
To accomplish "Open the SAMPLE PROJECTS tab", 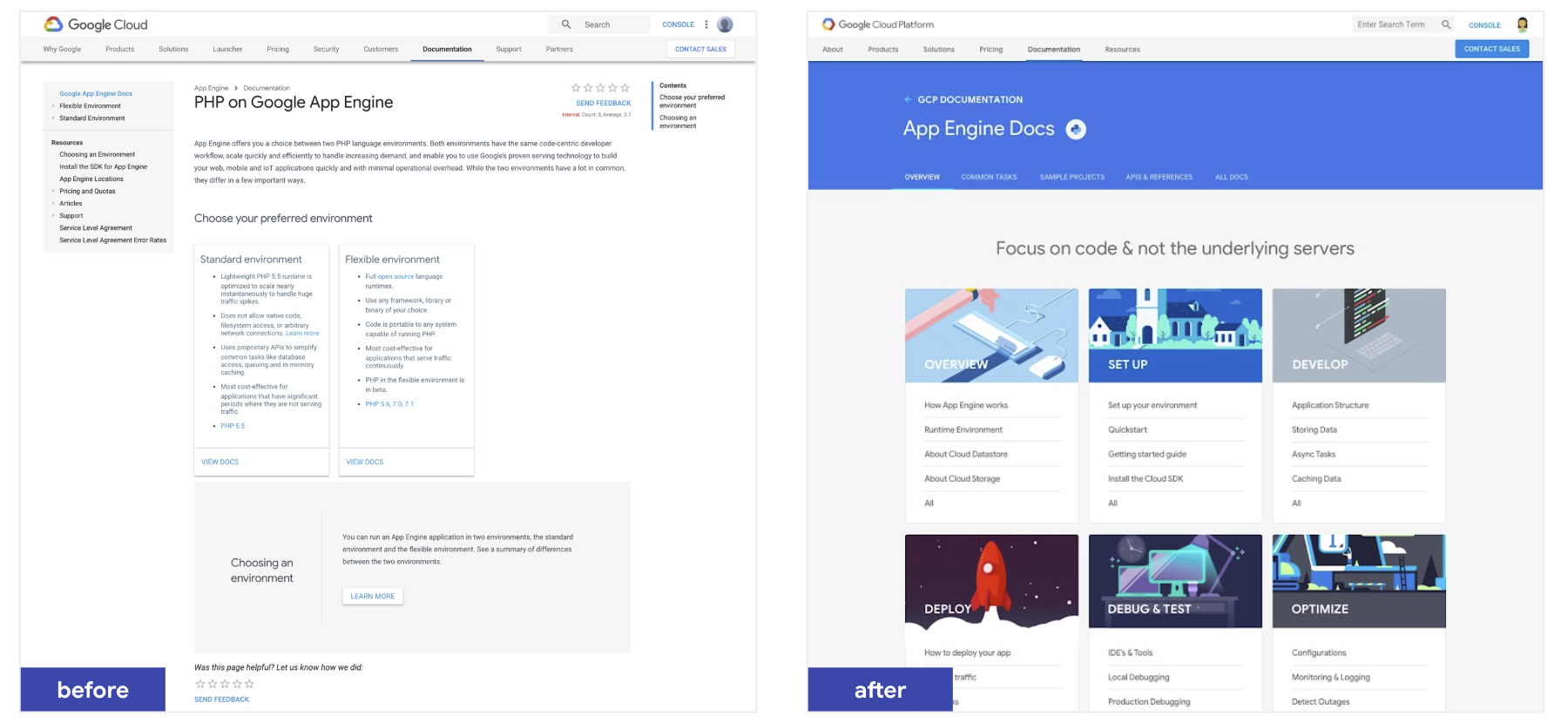I will pyautogui.click(x=1071, y=177).
